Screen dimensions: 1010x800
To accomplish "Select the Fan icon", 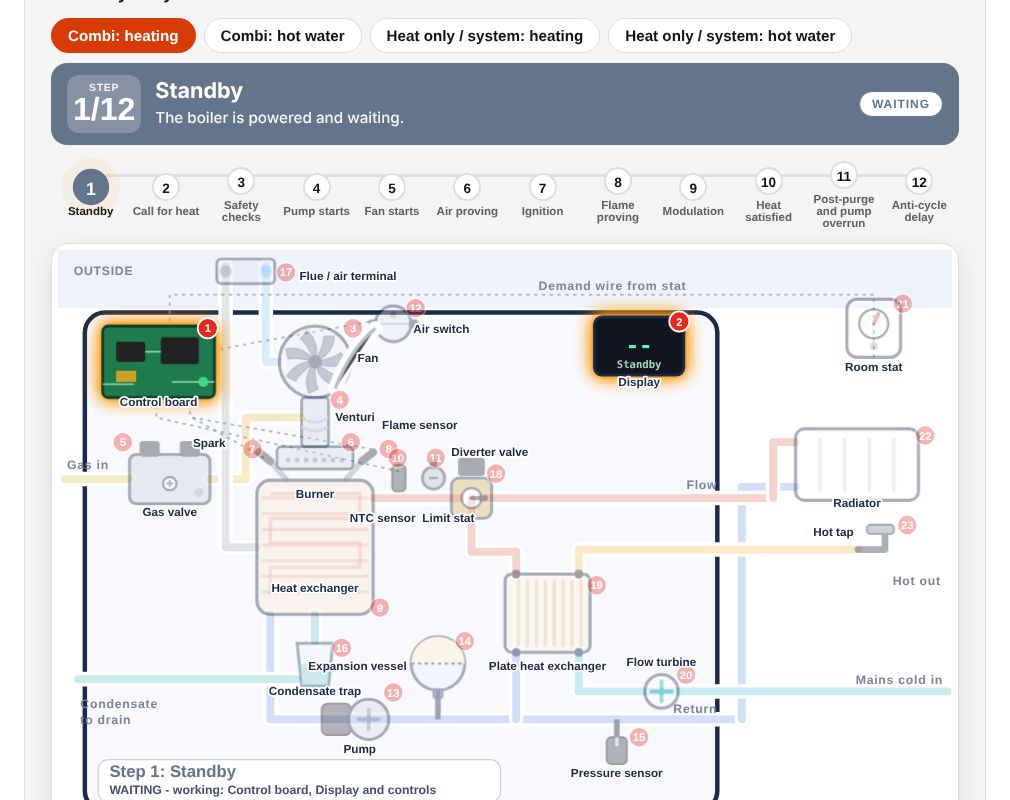I will pyautogui.click(x=314, y=361).
